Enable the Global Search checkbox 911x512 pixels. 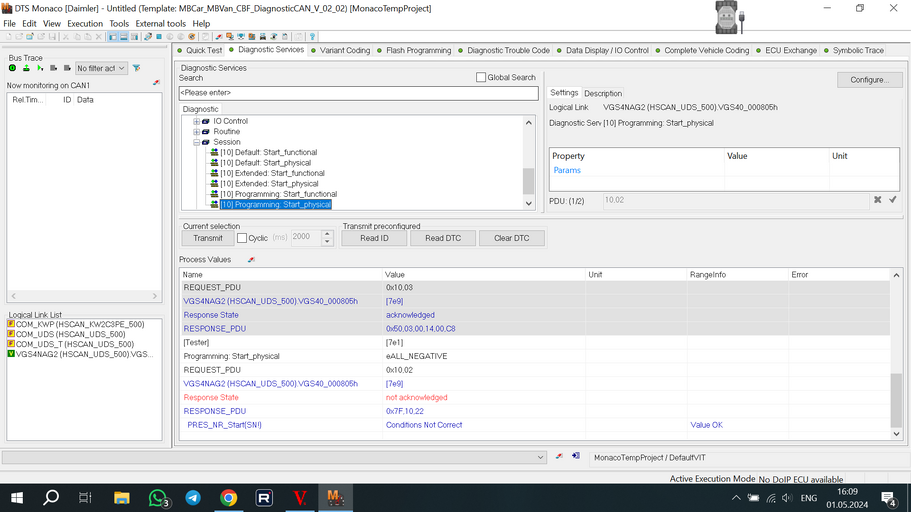click(x=481, y=77)
